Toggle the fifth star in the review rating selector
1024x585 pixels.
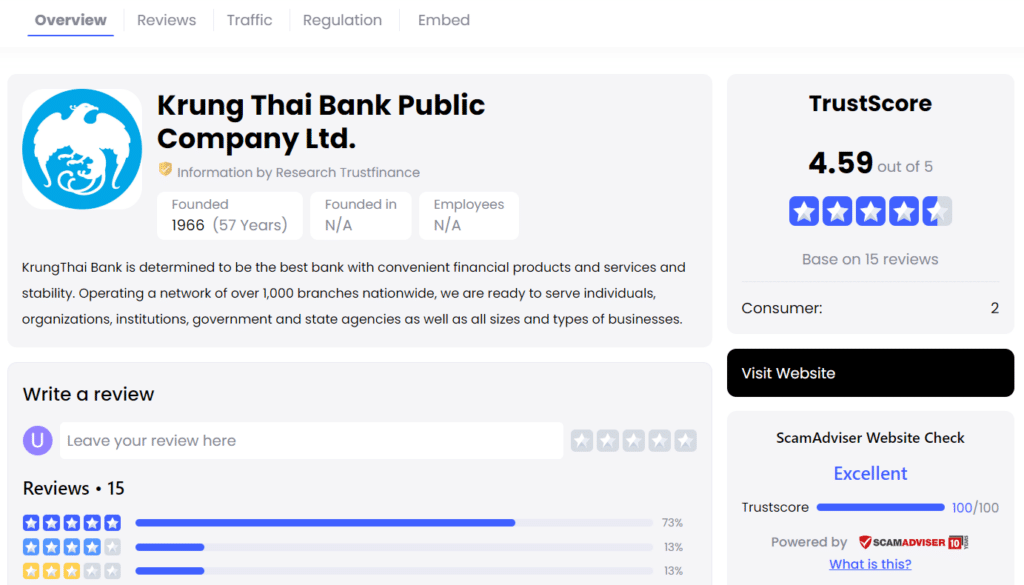point(686,440)
